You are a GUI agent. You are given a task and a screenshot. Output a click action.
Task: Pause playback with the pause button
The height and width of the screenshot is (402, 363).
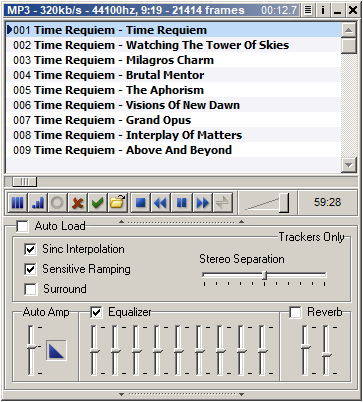[x=182, y=203]
